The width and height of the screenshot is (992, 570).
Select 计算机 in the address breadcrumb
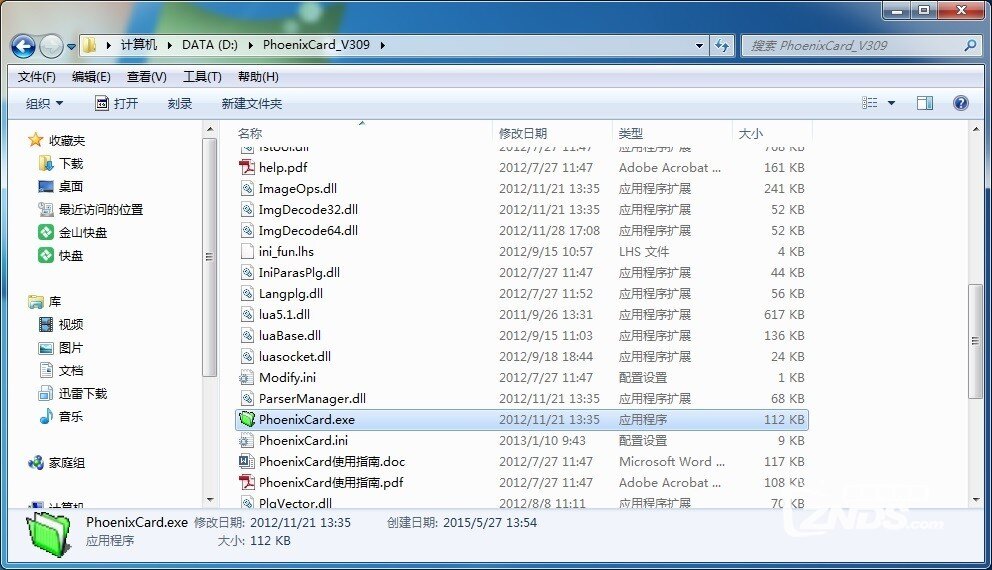139,45
